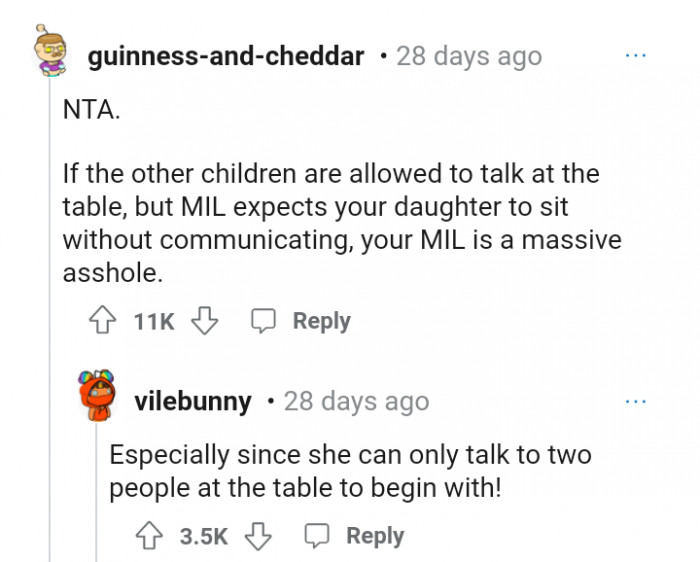Viewport: 700px width, 562px height.
Task: Open guinness-and-cheddar's user profile
Action: 226,56
